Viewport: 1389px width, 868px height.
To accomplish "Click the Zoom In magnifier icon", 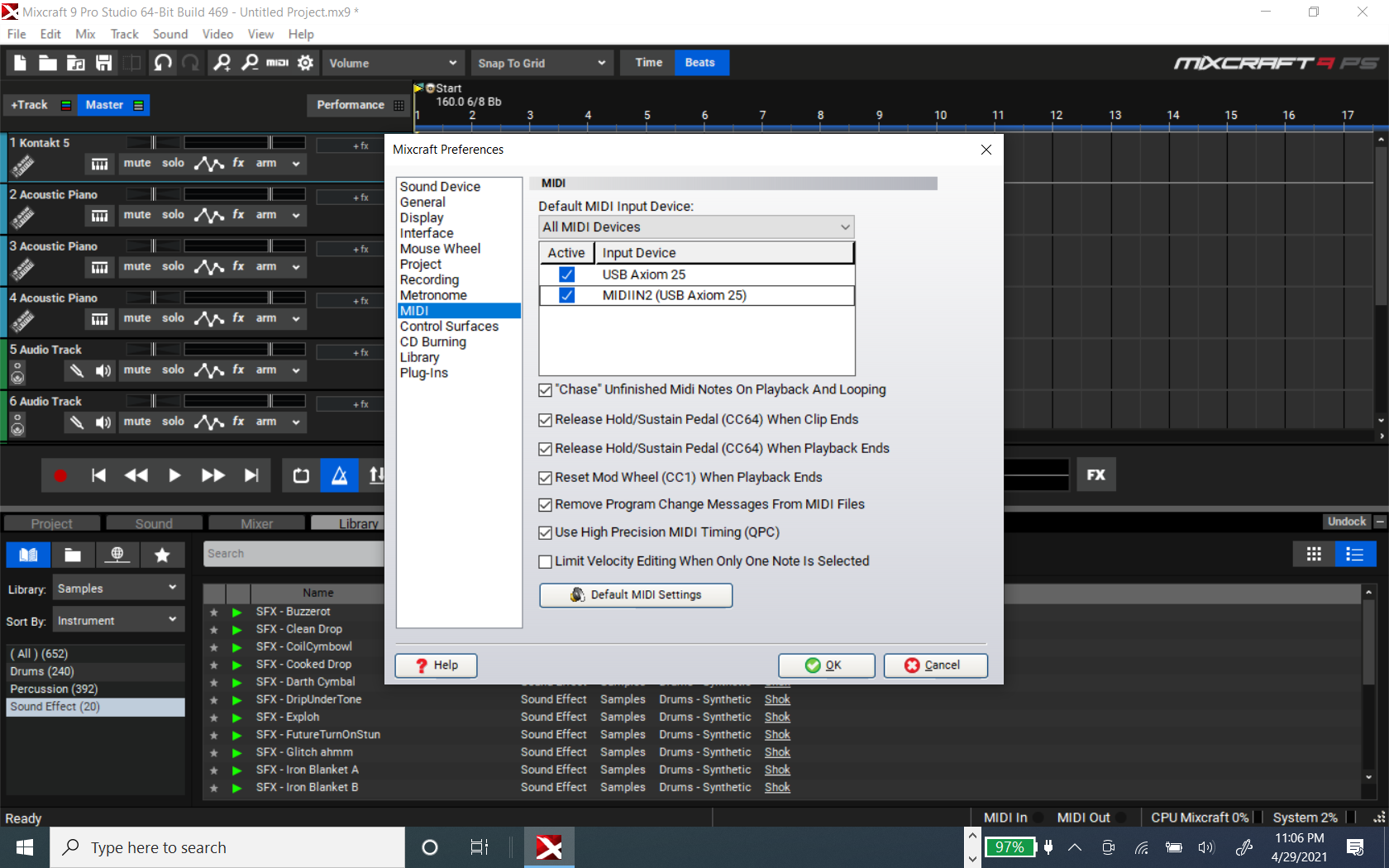I will click(222, 63).
